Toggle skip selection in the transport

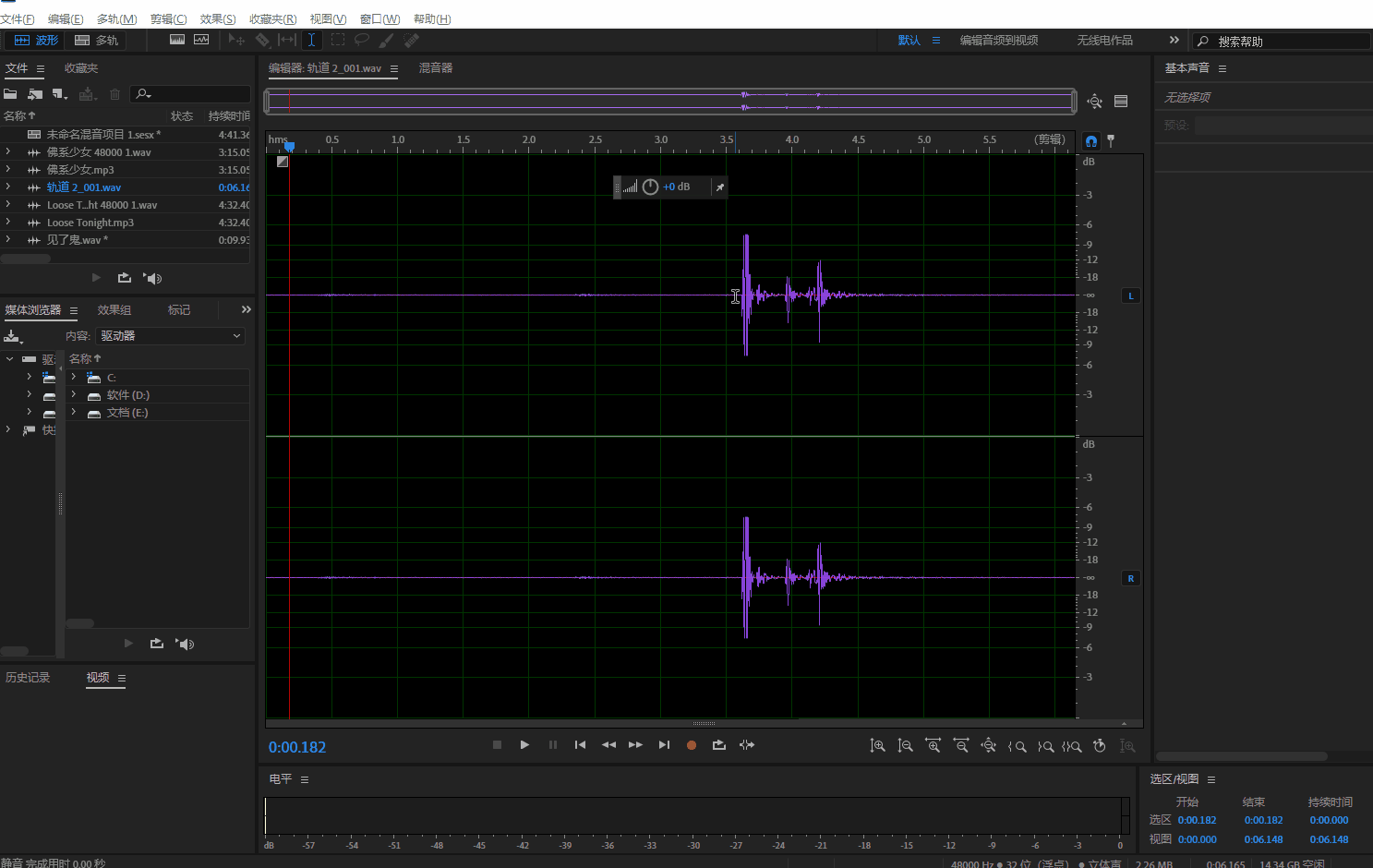747,744
